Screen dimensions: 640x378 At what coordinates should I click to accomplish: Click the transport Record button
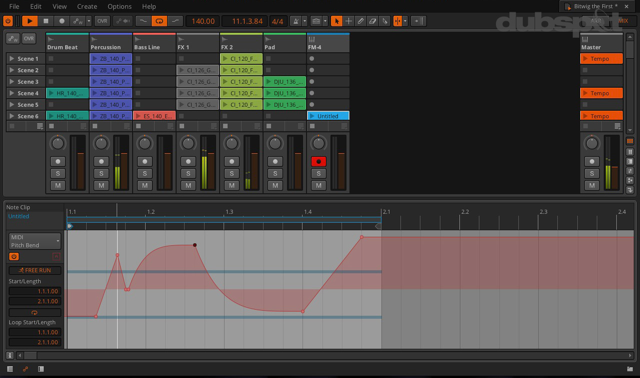pos(62,21)
